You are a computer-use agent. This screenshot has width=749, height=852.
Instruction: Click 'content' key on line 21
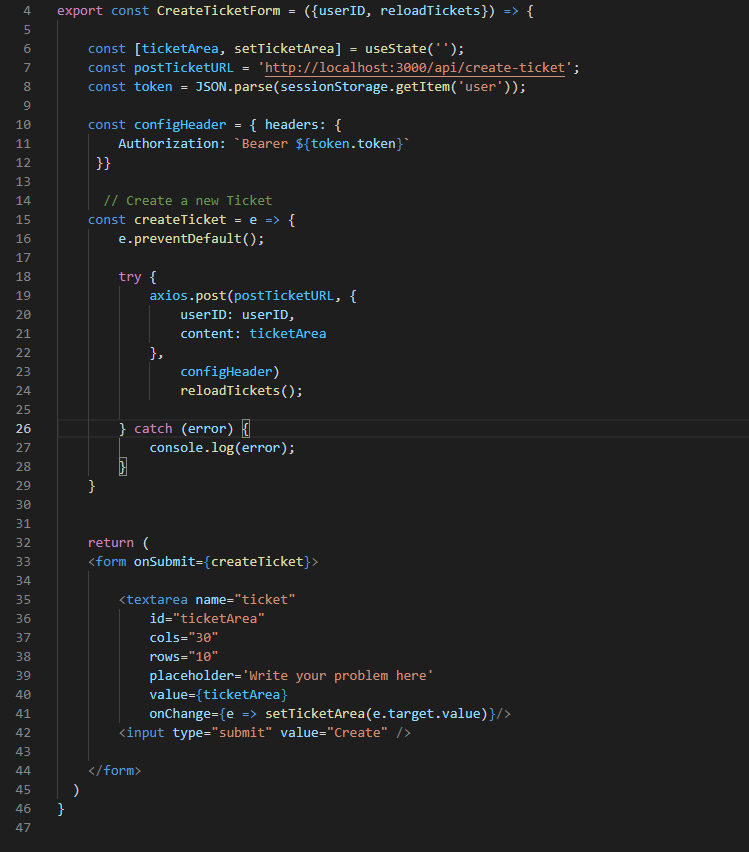207,334
